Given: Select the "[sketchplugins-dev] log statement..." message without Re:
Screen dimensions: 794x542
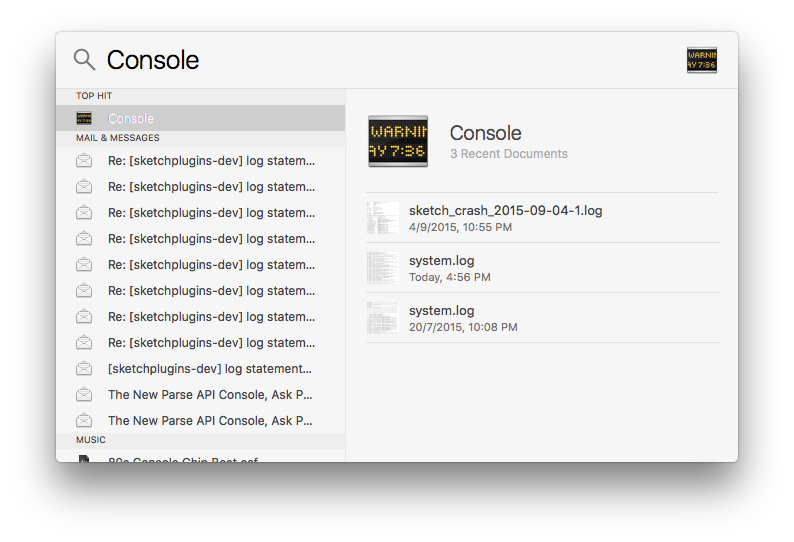Looking at the screenshot, I should 201,368.
